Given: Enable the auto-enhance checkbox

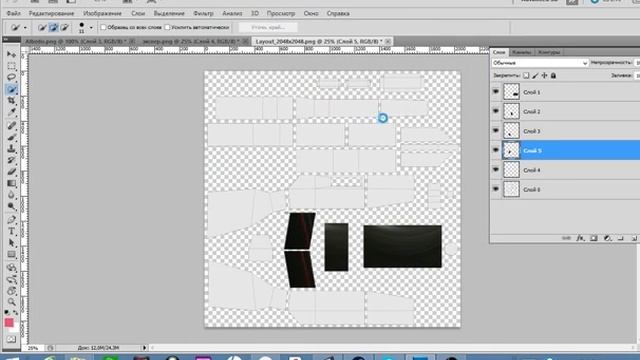Looking at the screenshot, I should tap(167, 27).
